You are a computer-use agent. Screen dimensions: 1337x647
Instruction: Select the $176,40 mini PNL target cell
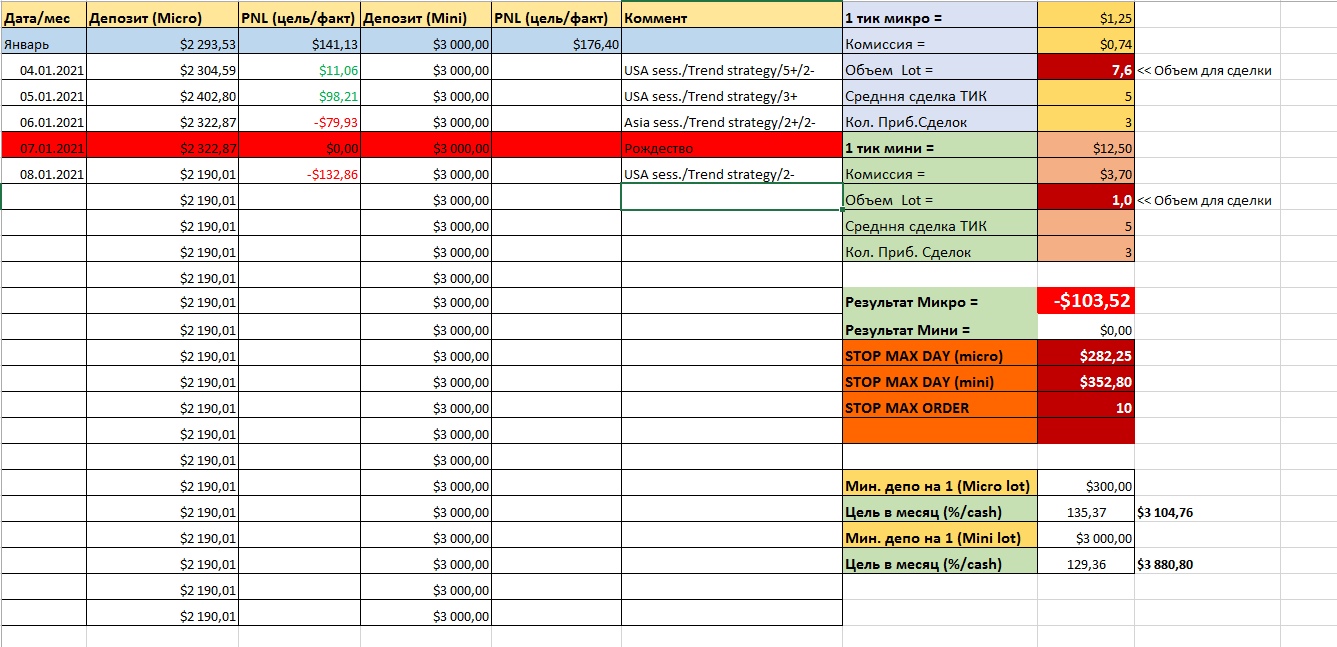coord(556,44)
